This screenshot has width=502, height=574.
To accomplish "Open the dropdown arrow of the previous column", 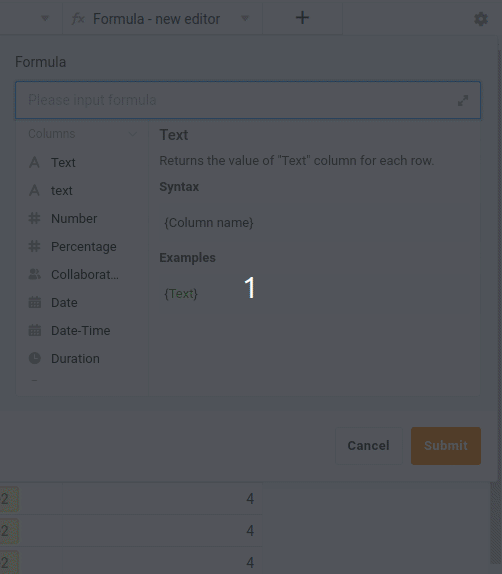I will click(x=45, y=18).
